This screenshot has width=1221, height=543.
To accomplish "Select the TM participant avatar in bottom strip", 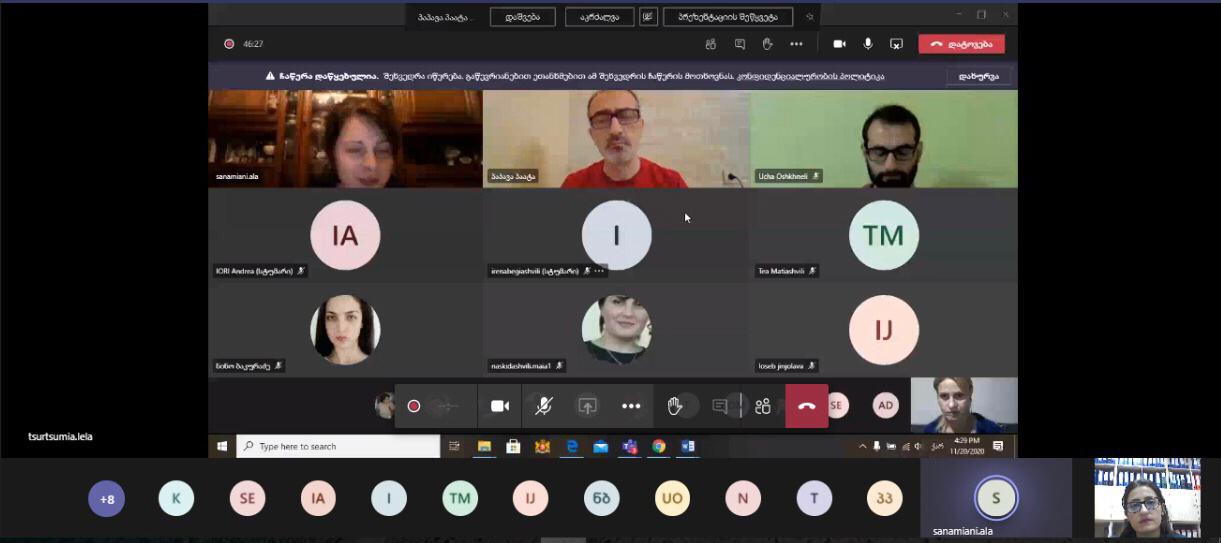I will coord(460,498).
